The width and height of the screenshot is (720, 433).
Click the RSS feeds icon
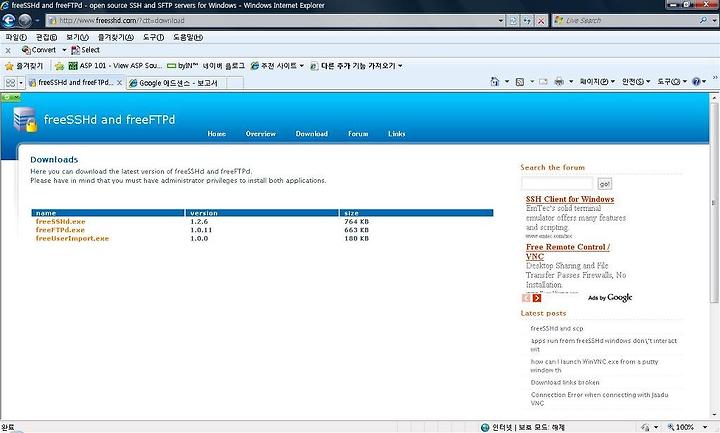(x=520, y=82)
